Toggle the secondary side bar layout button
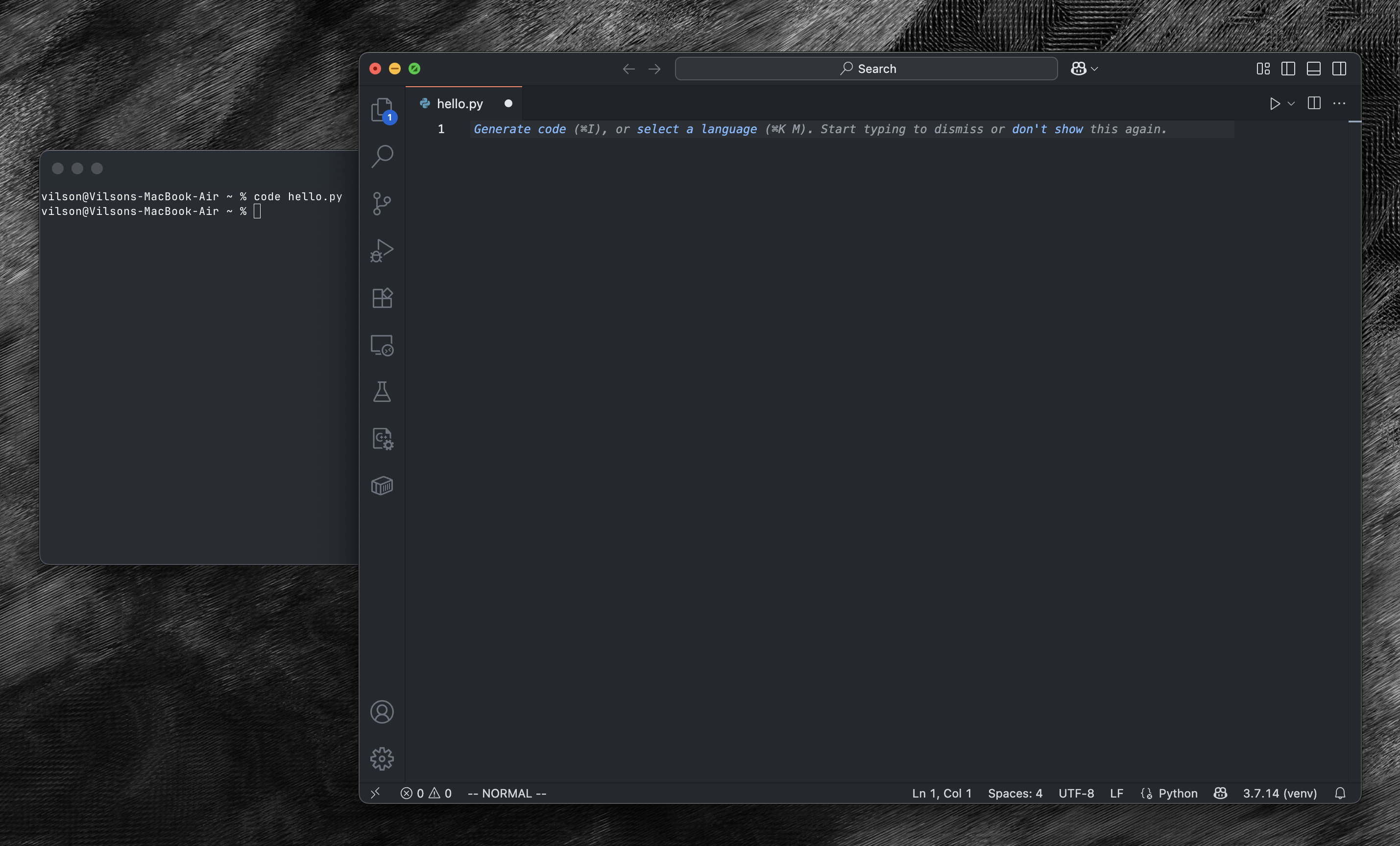This screenshot has height=846, width=1400. point(1339,69)
